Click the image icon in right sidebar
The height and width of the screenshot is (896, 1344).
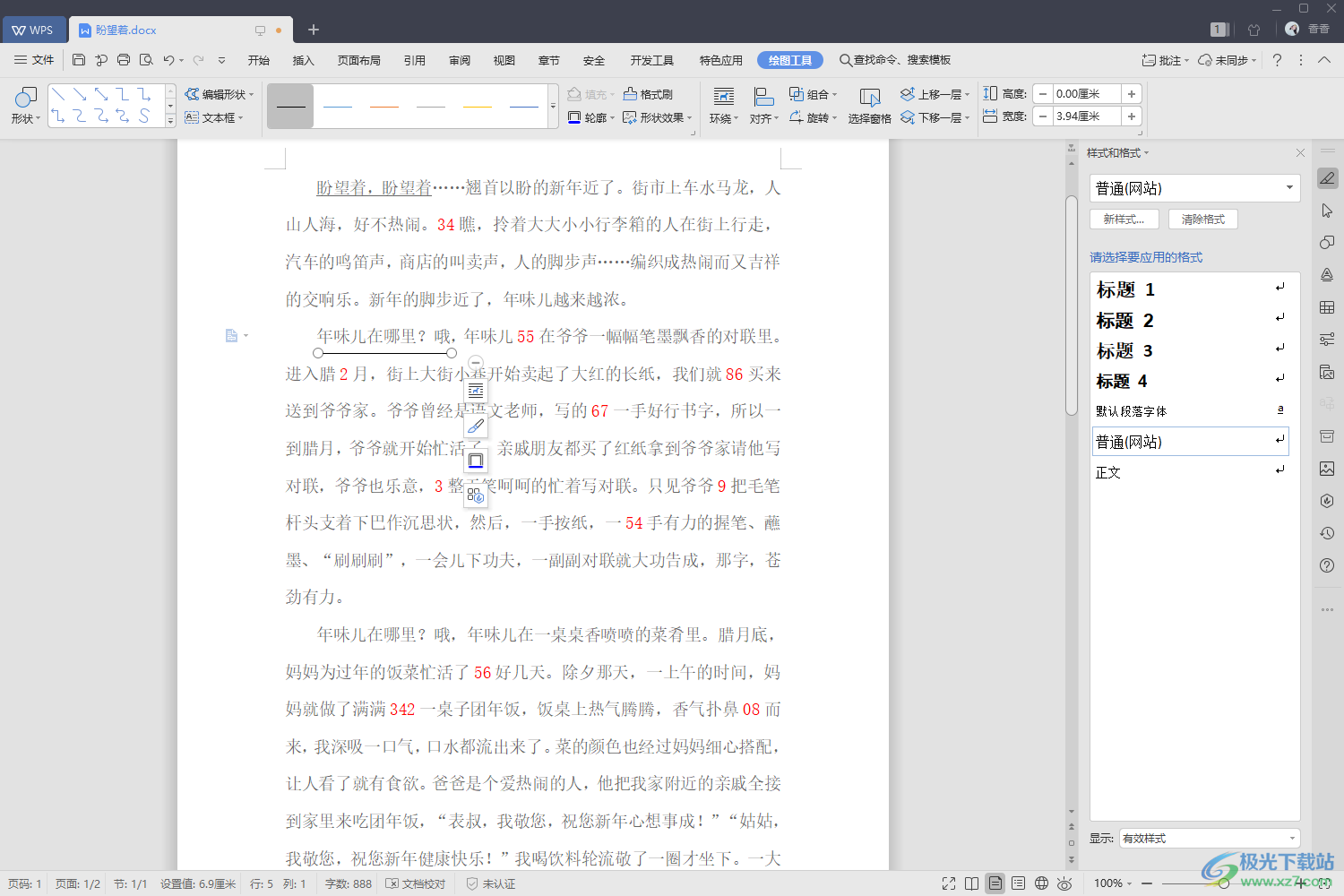click(x=1327, y=469)
